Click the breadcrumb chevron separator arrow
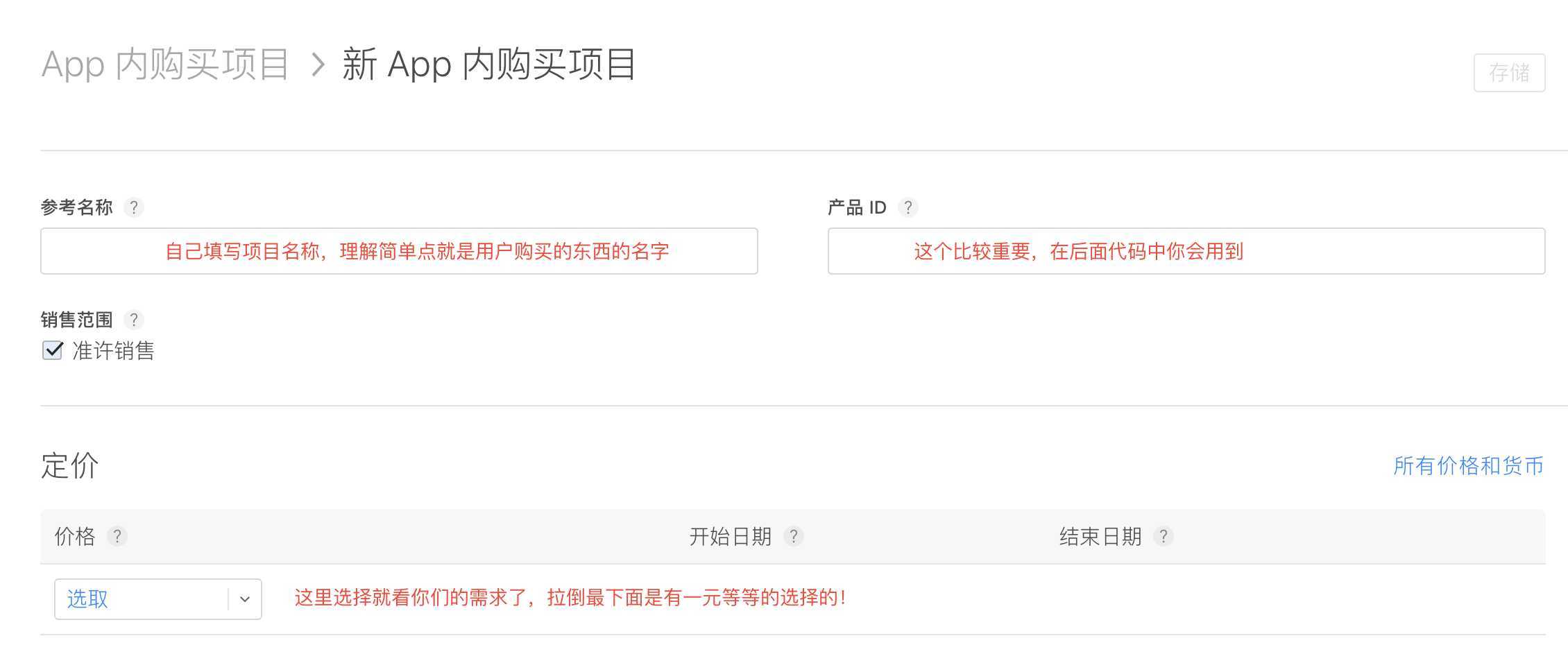The height and width of the screenshot is (645, 1568). [x=318, y=65]
